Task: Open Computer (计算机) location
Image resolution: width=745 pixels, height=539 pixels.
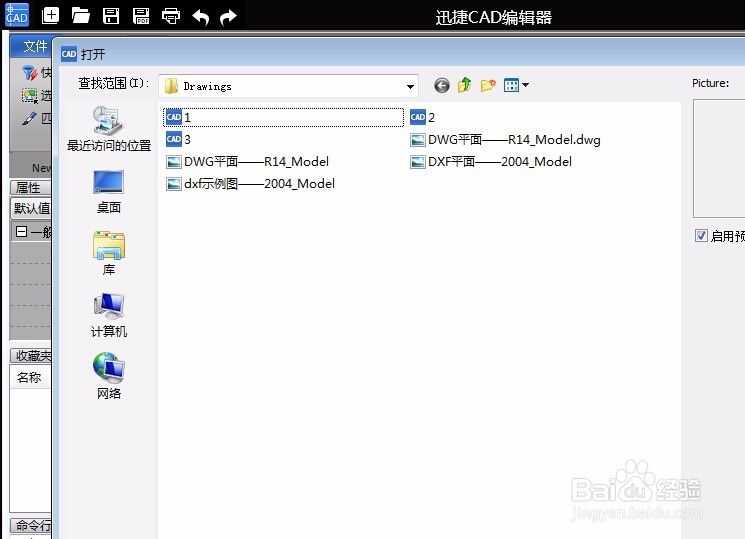Action: (108, 315)
